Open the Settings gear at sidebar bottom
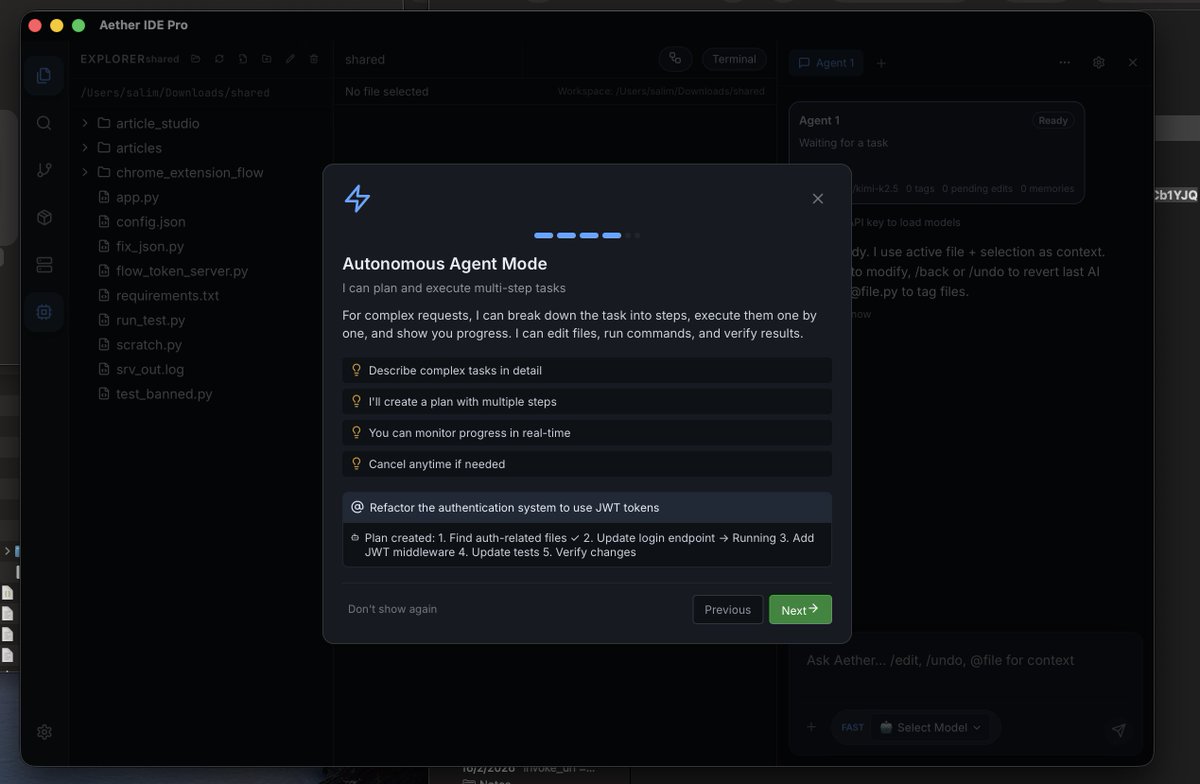Image resolution: width=1200 pixels, height=784 pixels. pyautogui.click(x=44, y=732)
